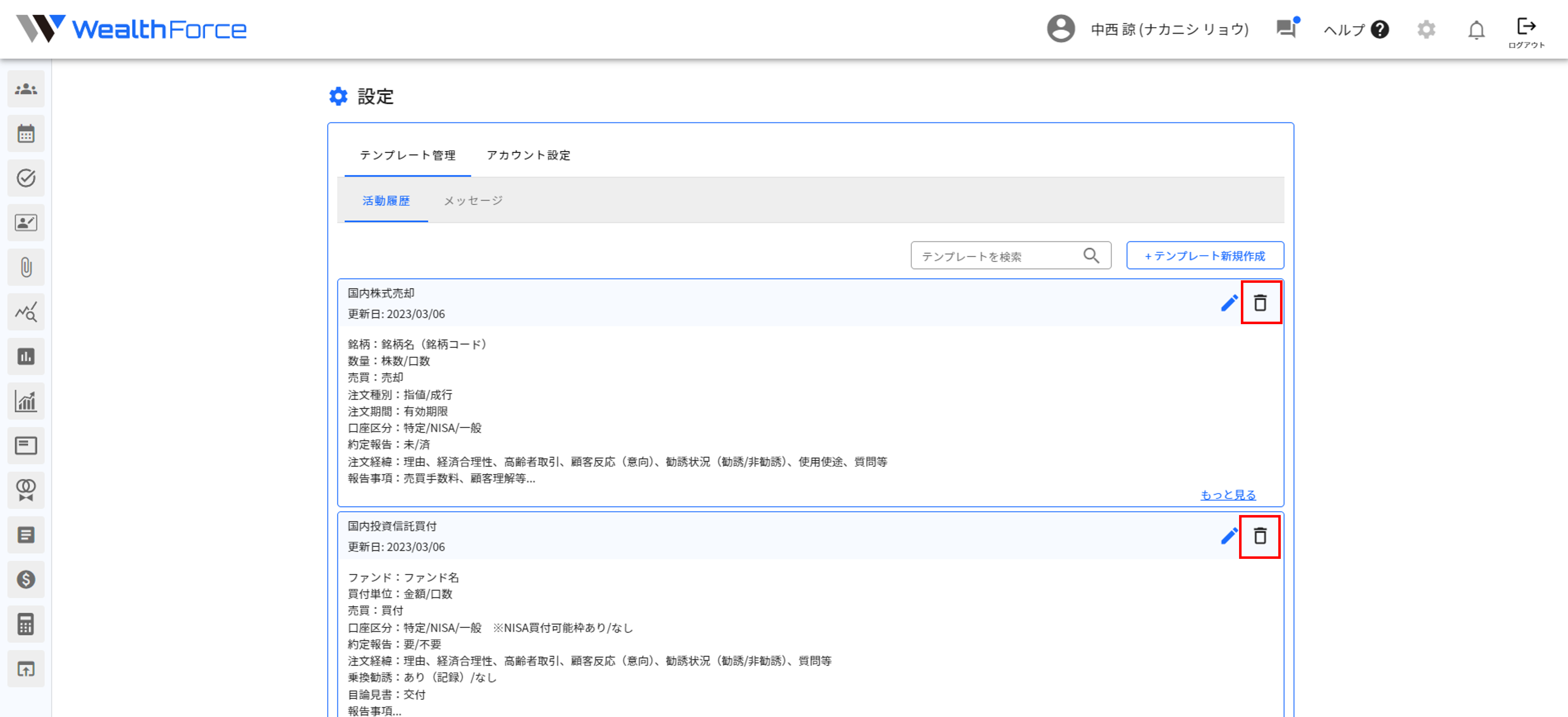Click the chart search analysis icon
The width and height of the screenshot is (1568, 717).
pos(26,312)
